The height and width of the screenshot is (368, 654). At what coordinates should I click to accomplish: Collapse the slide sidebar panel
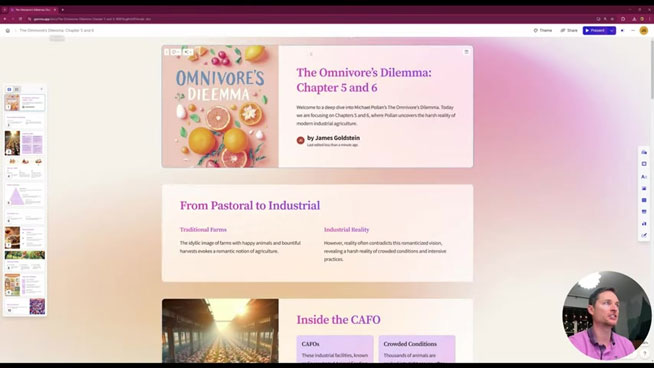(x=41, y=89)
